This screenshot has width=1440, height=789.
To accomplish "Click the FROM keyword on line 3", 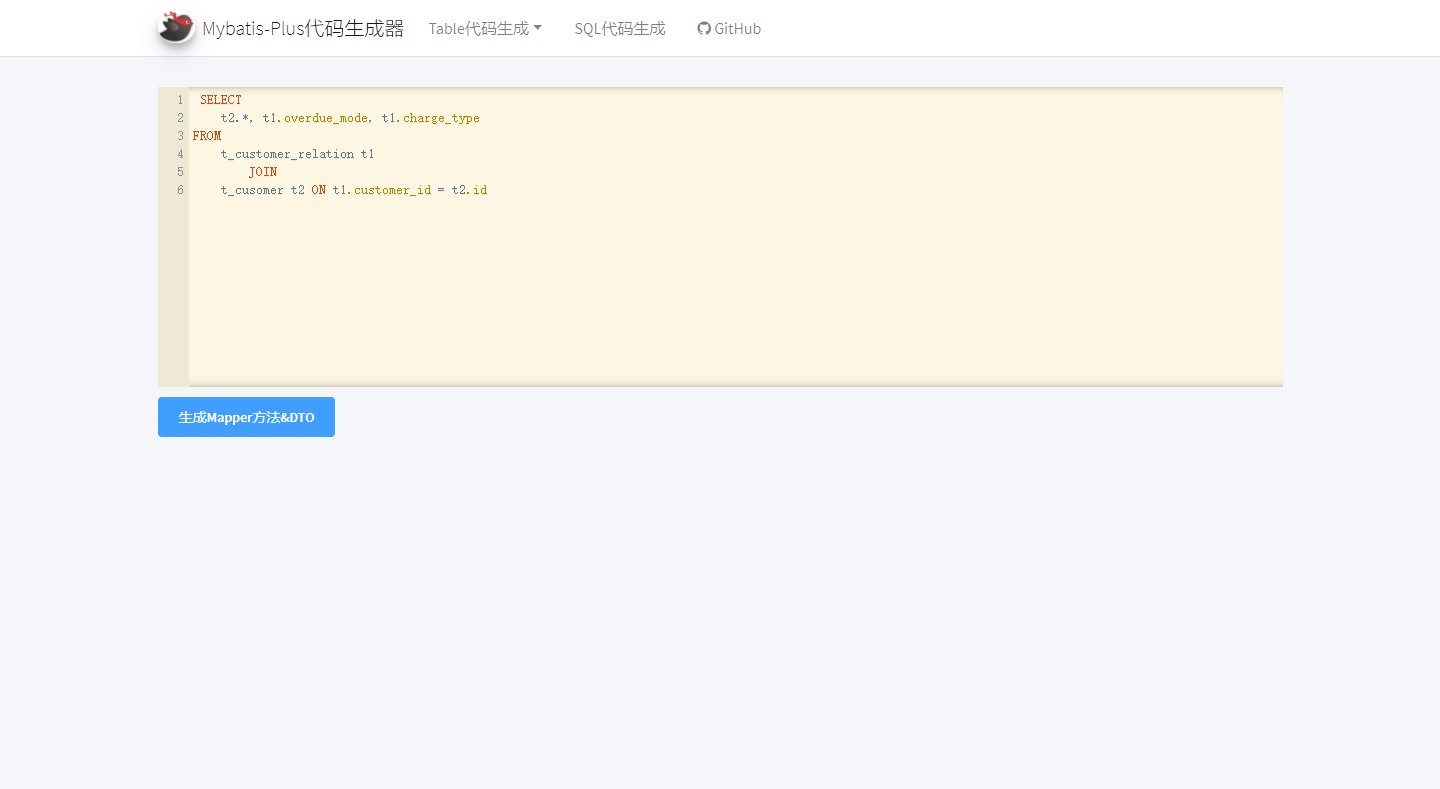I will [x=207, y=136].
